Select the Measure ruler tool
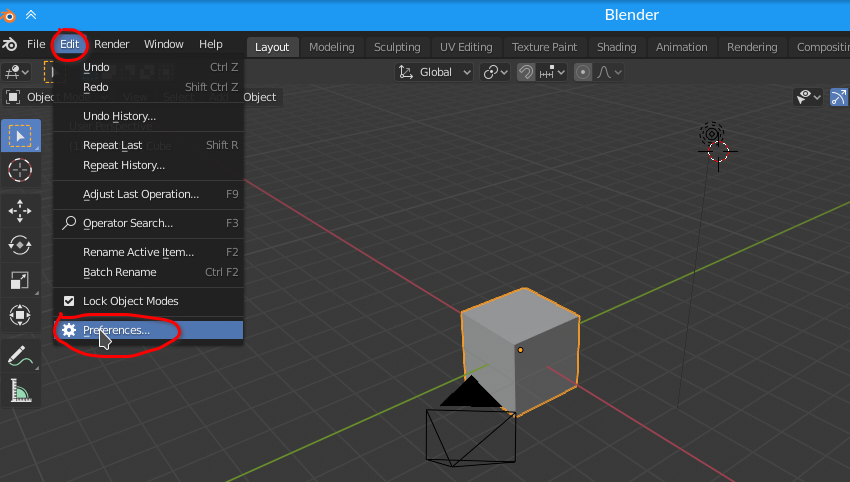 (x=21, y=390)
